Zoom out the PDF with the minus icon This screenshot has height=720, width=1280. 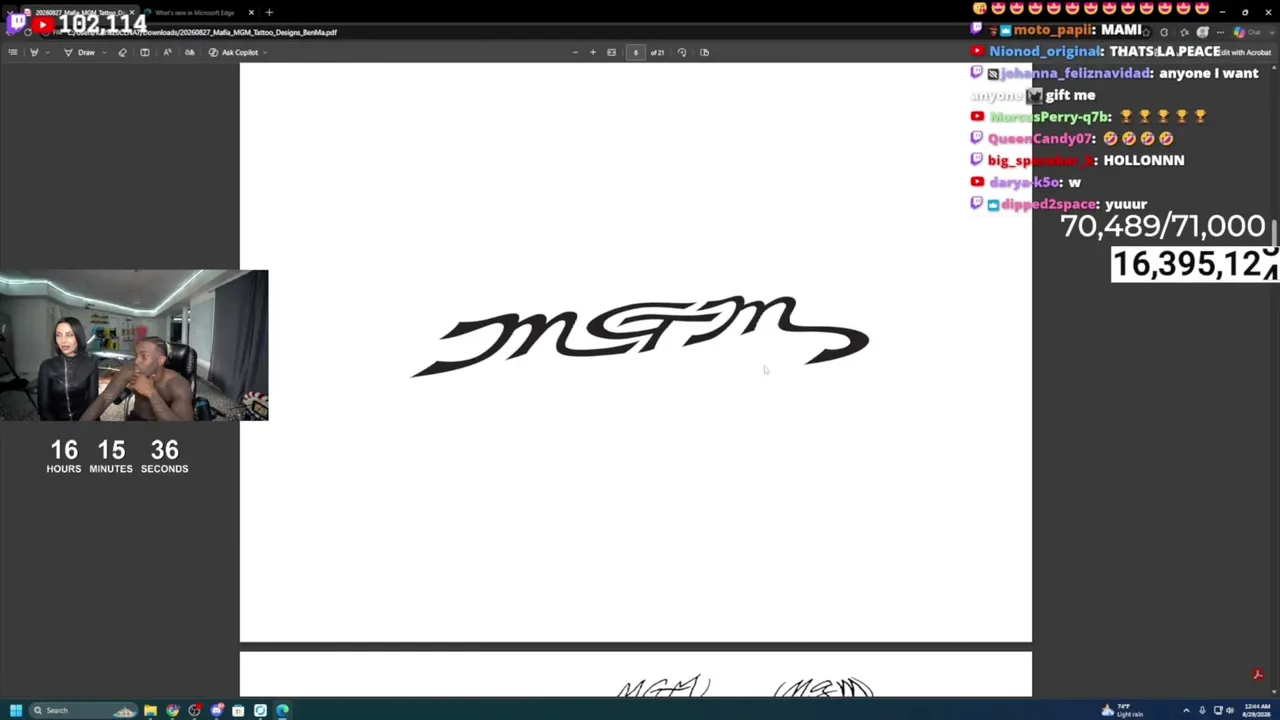click(x=575, y=52)
